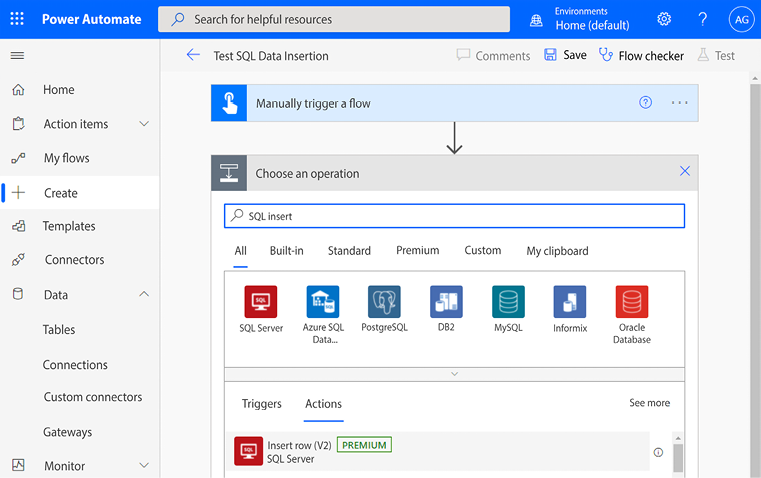The height and width of the screenshot is (478, 761).
Task: Open the Connections page in sidebar
Action: pyautogui.click(x=75, y=364)
